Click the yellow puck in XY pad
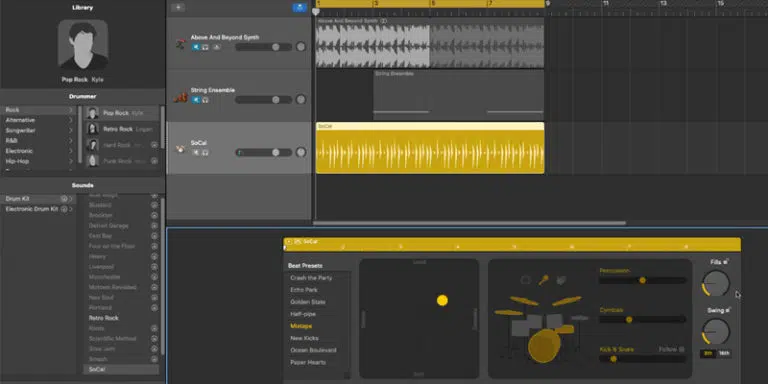 tap(442, 300)
